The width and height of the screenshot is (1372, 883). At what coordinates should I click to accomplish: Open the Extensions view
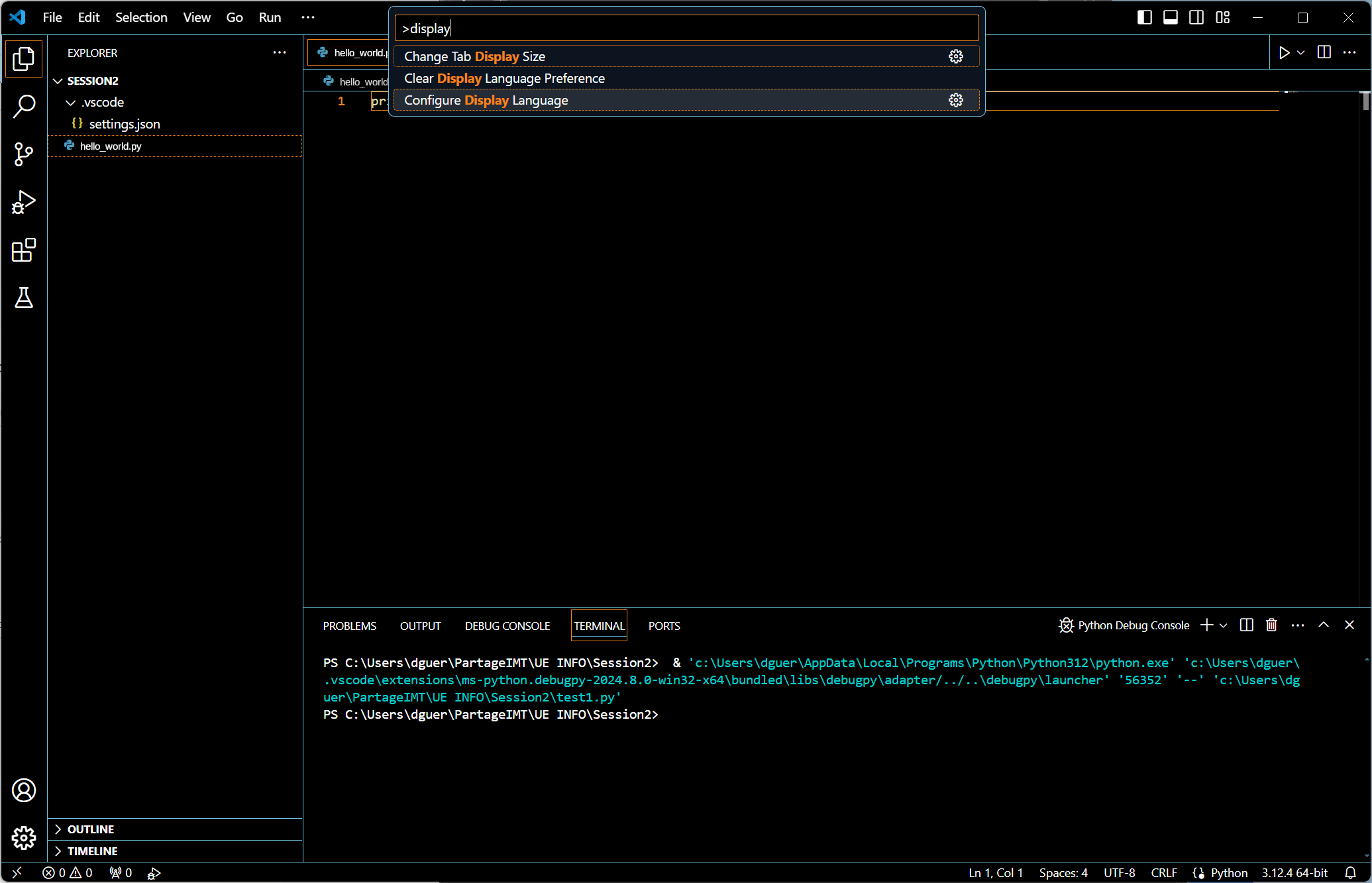click(24, 250)
